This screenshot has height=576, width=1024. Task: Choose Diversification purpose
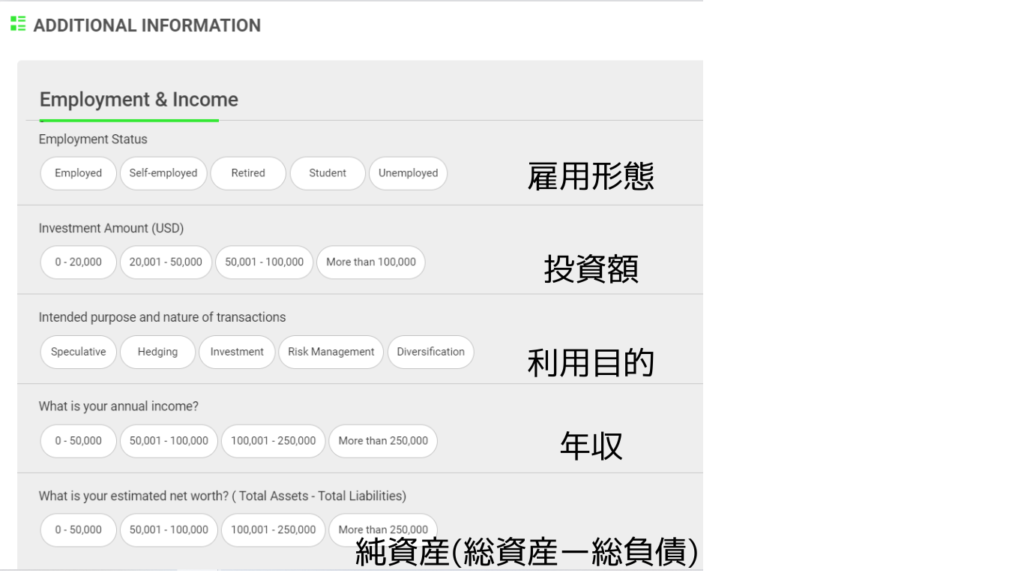pos(431,351)
